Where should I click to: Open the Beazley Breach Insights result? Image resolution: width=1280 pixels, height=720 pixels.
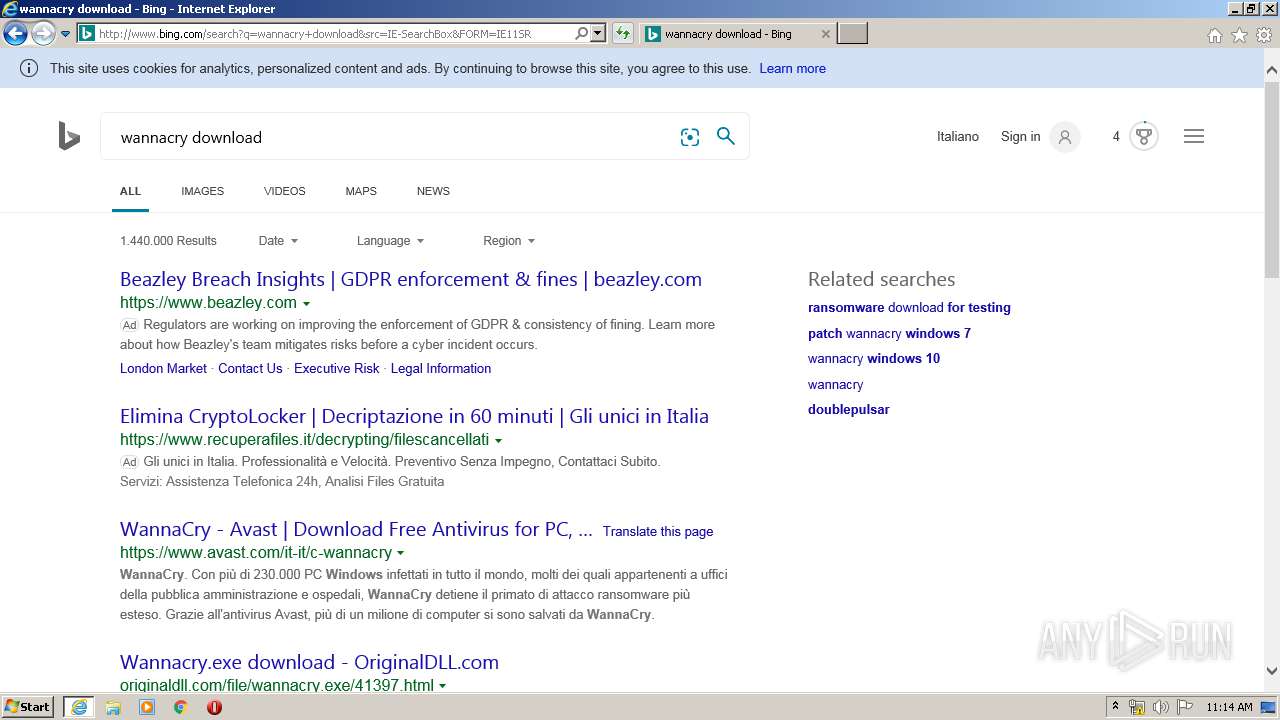click(x=411, y=279)
